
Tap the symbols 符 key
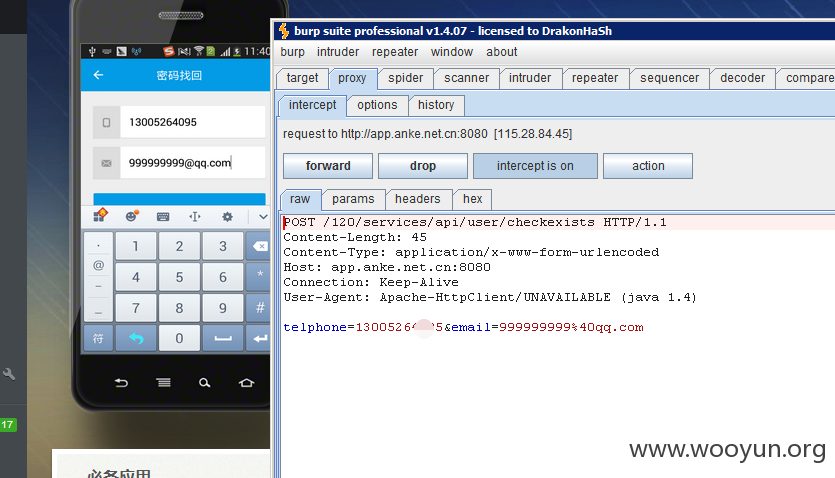(x=99, y=338)
